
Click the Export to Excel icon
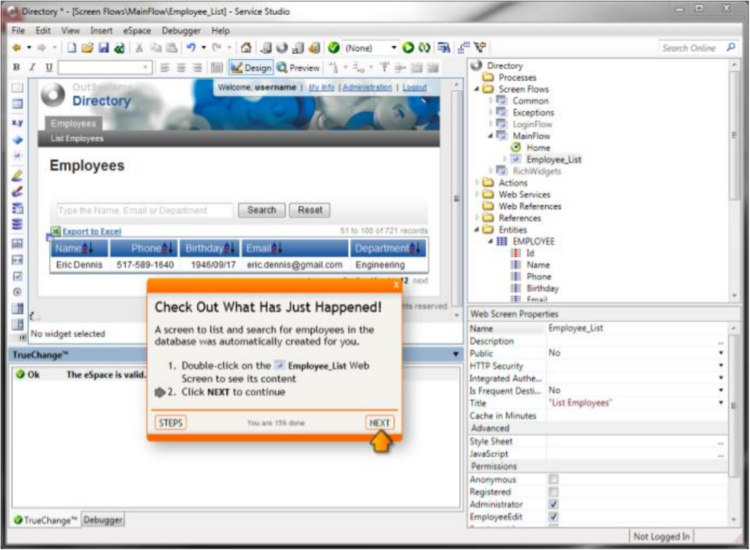[55, 231]
